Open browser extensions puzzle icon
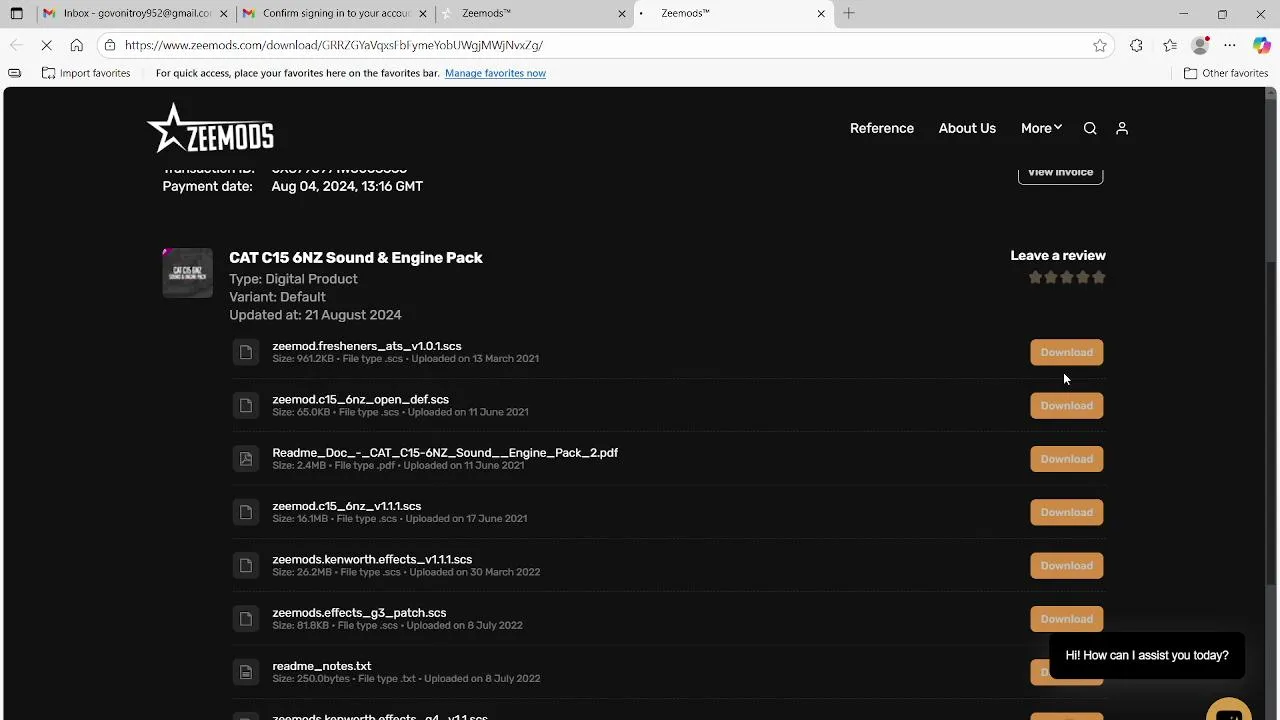 point(1136,45)
